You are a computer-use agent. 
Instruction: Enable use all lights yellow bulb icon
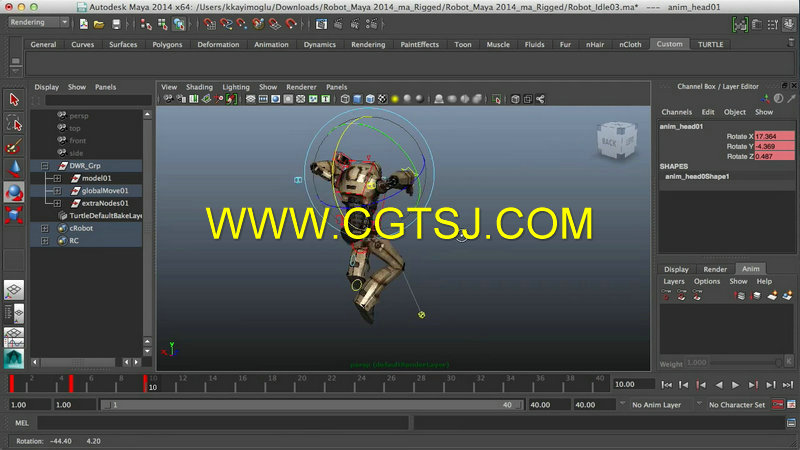point(395,99)
